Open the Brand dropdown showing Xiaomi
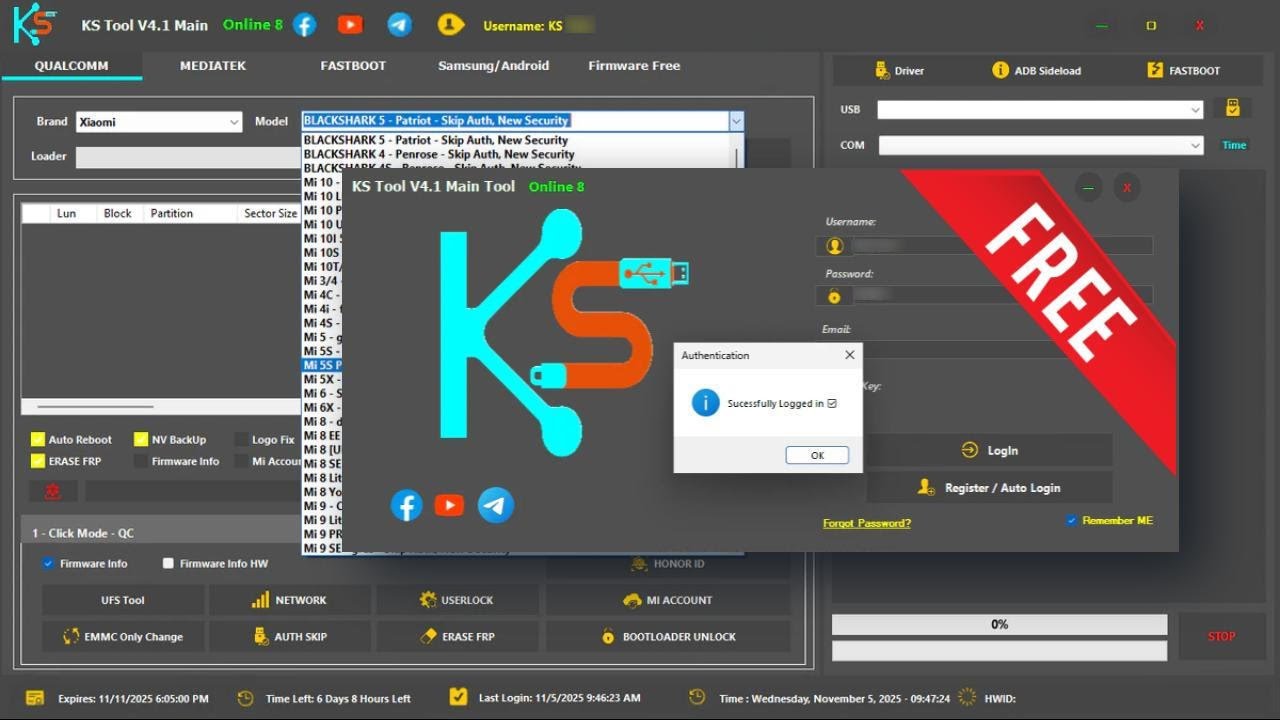This screenshot has width=1280, height=720. pos(159,122)
